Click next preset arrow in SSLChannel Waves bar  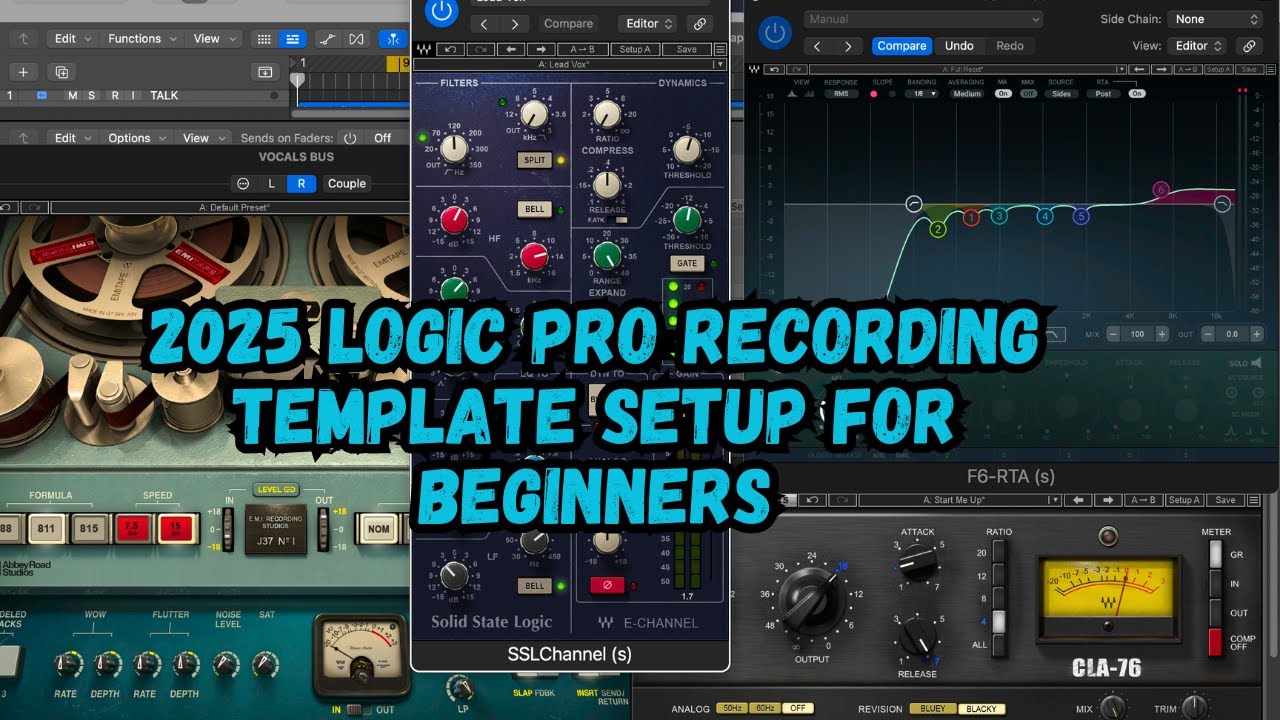click(x=541, y=49)
